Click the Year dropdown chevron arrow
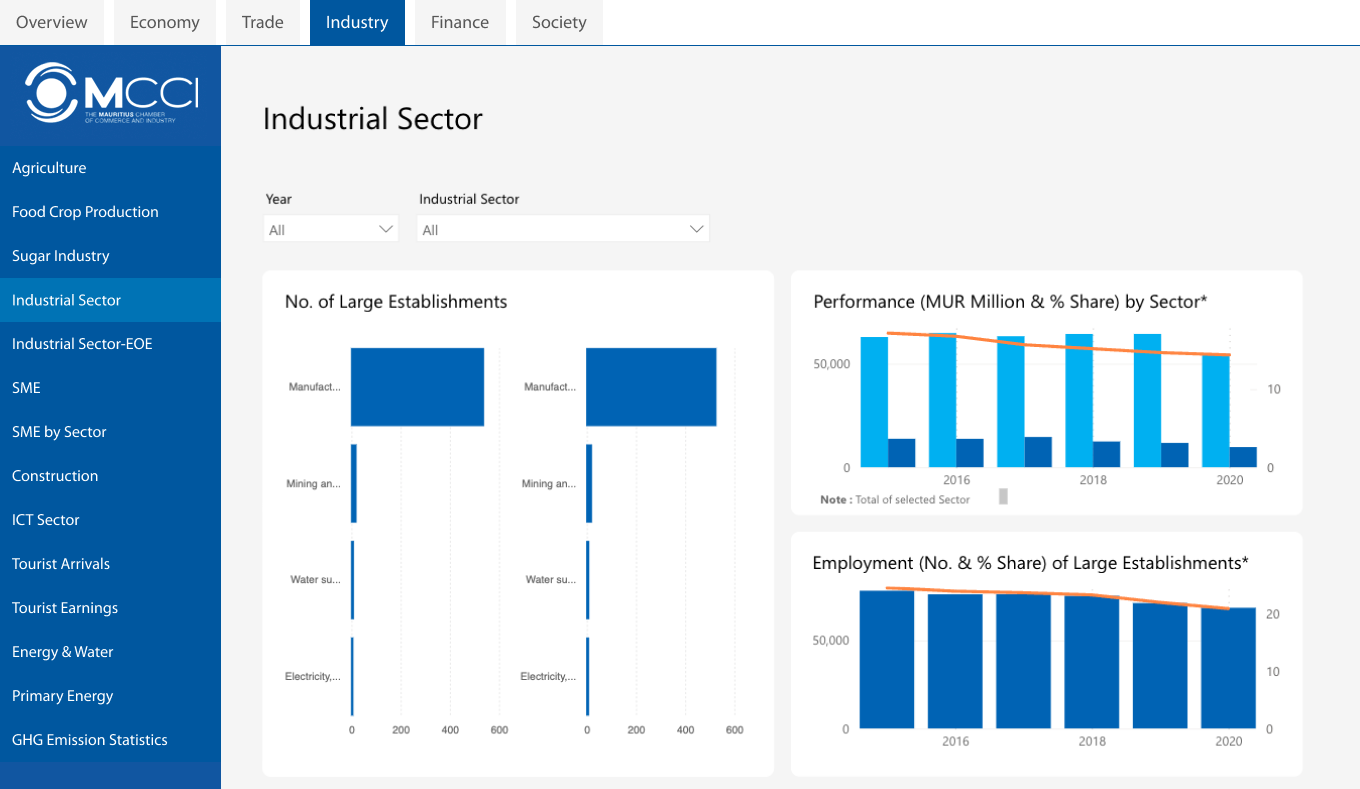Viewport: 1360px width, 789px height. tap(386, 230)
